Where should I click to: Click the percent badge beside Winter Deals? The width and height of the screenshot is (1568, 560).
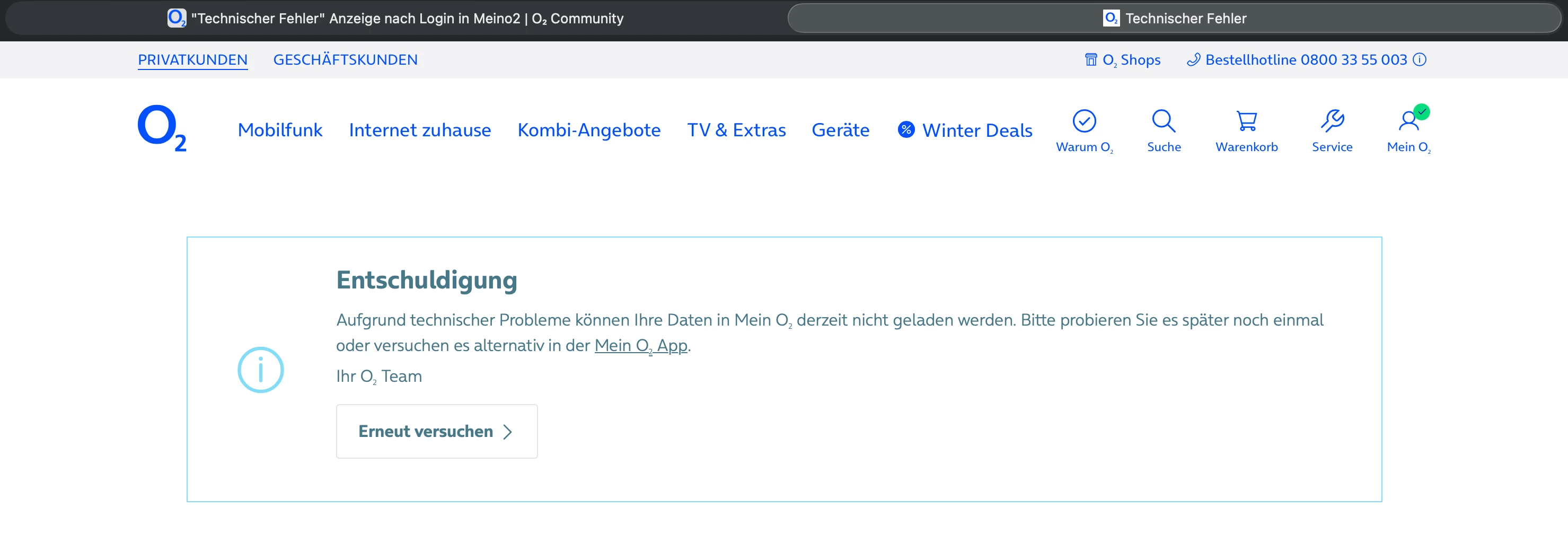point(906,129)
